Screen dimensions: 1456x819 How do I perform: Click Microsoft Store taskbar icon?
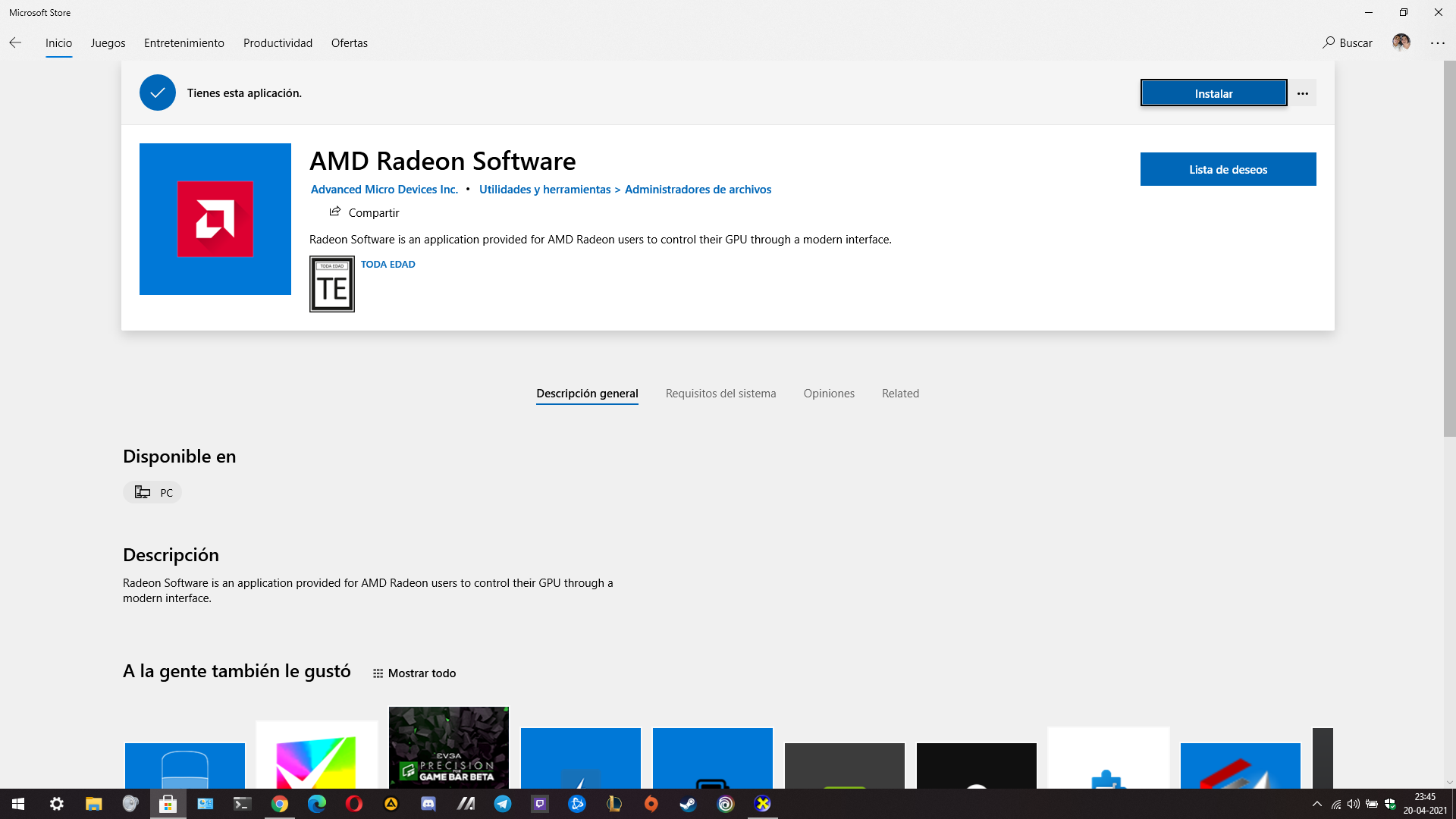pos(168,804)
